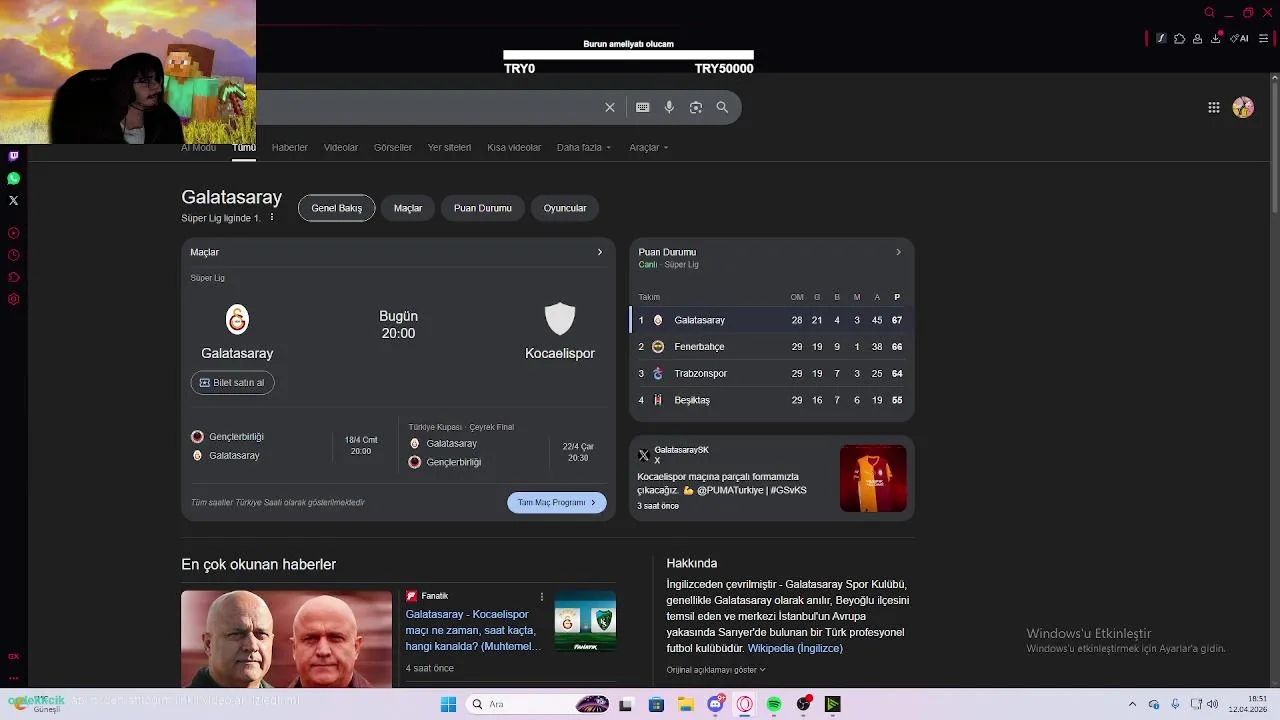Image resolution: width=1280 pixels, height=720 pixels.
Task: Click the 'Bilet satın al' button
Action: click(232, 382)
